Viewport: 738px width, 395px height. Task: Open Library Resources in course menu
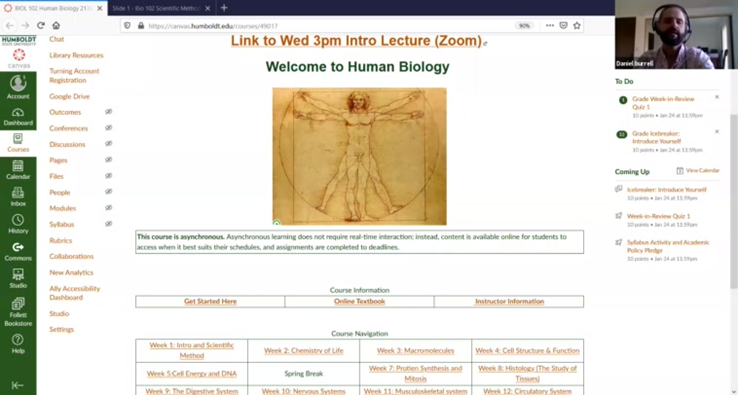point(76,56)
